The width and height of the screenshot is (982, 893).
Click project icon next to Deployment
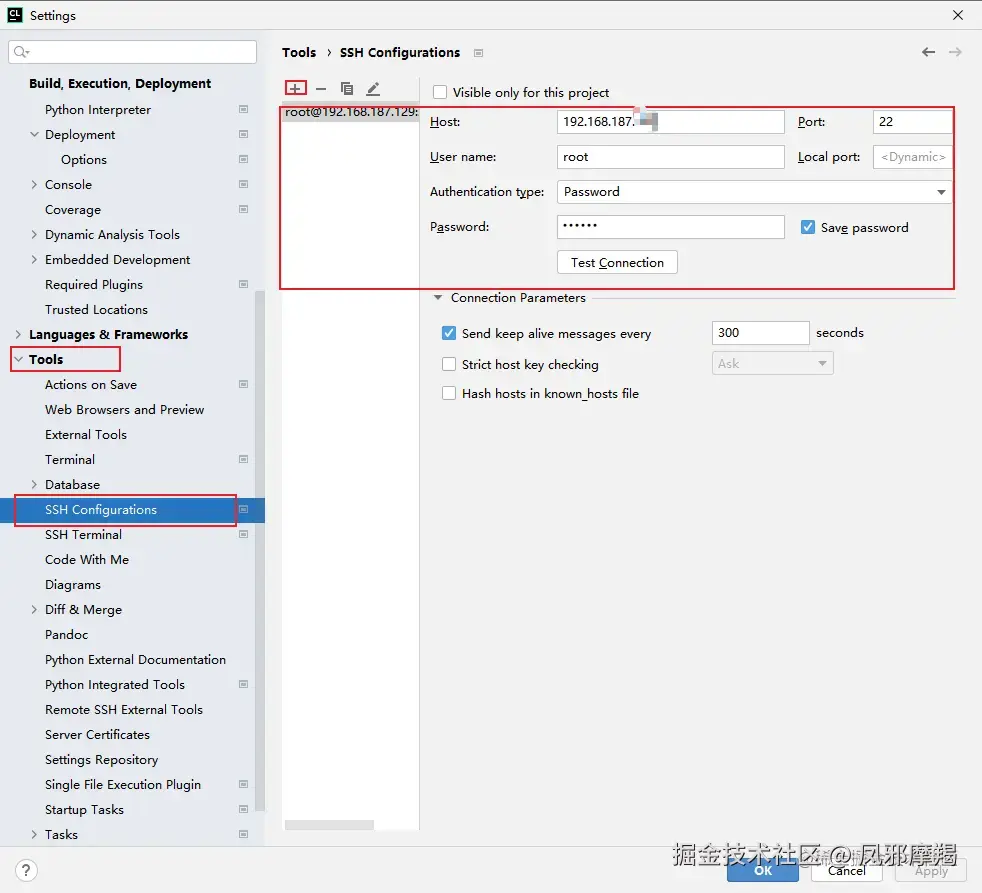(x=244, y=134)
